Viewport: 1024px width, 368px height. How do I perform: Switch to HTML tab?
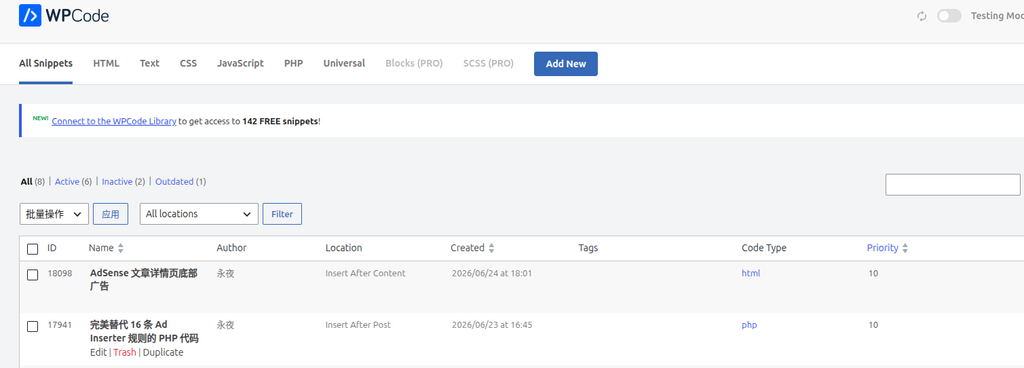pyautogui.click(x=106, y=63)
